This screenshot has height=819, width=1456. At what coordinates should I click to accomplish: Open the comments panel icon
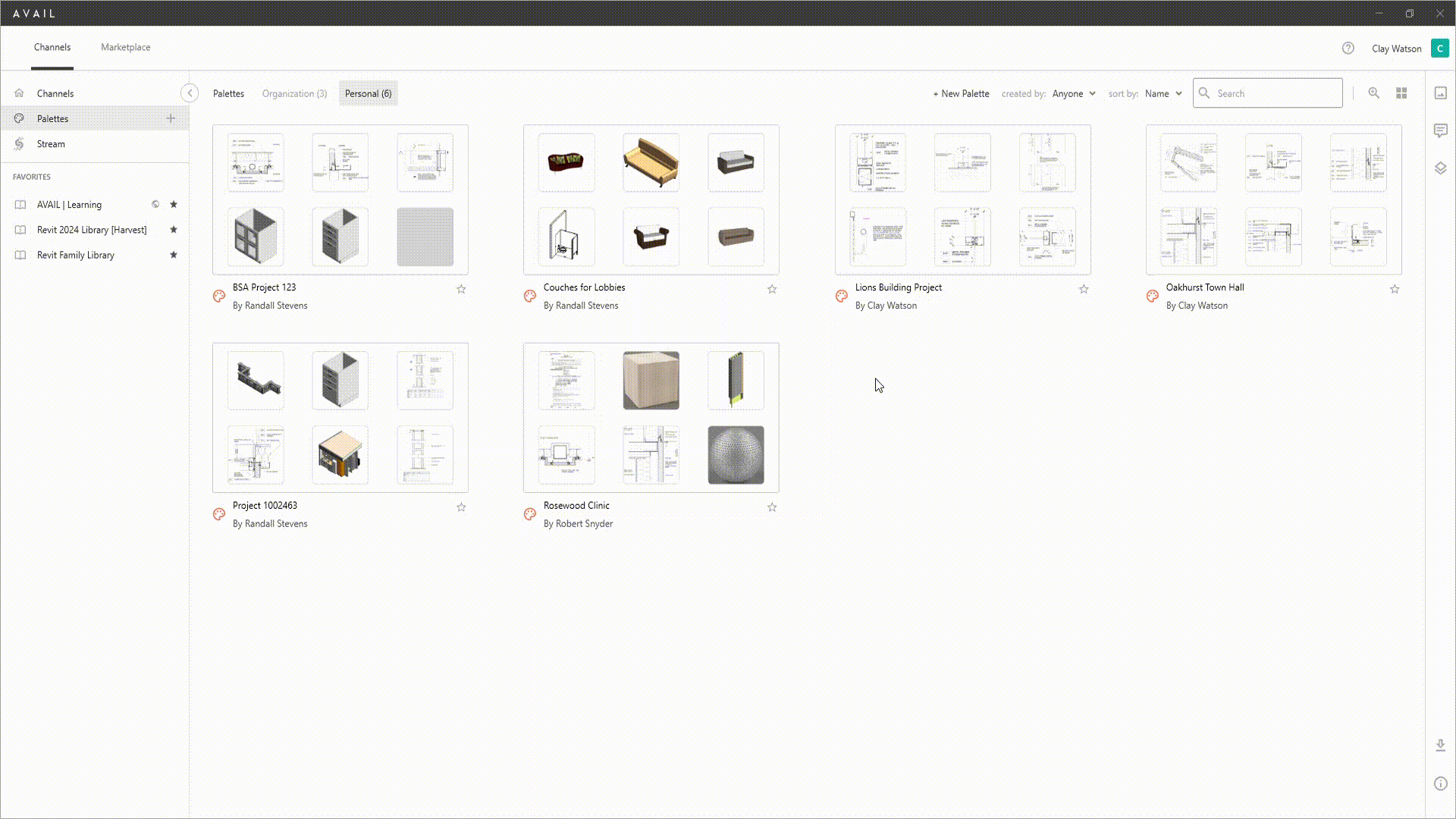pos(1440,130)
